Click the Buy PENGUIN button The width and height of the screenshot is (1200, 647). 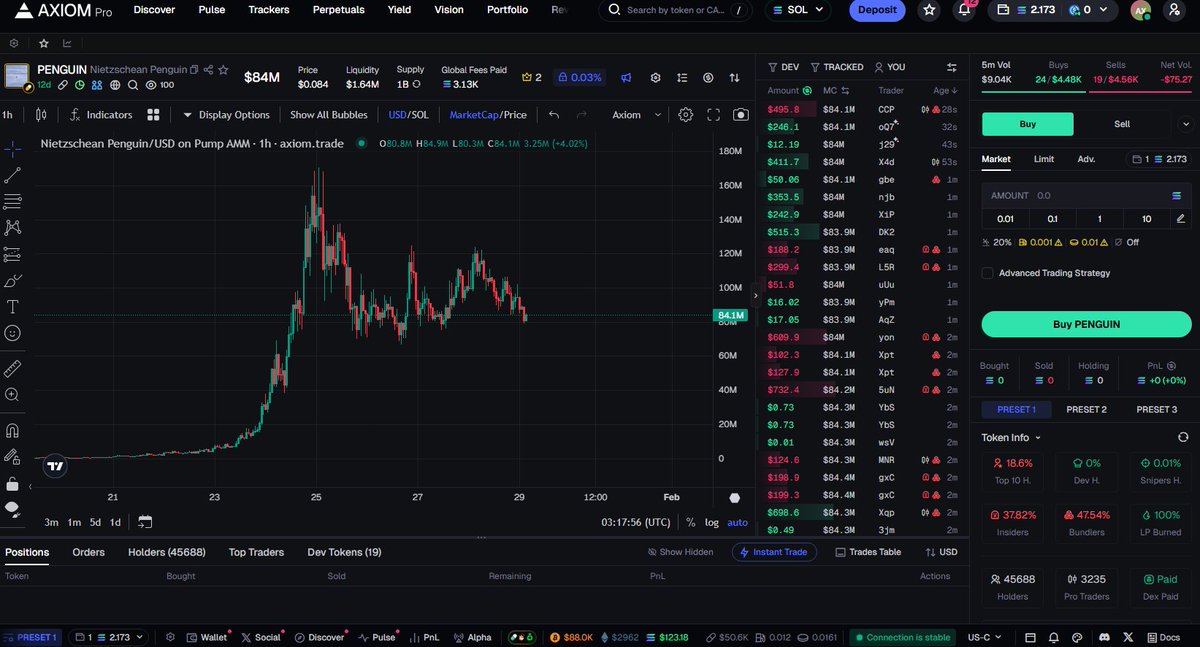click(1086, 324)
